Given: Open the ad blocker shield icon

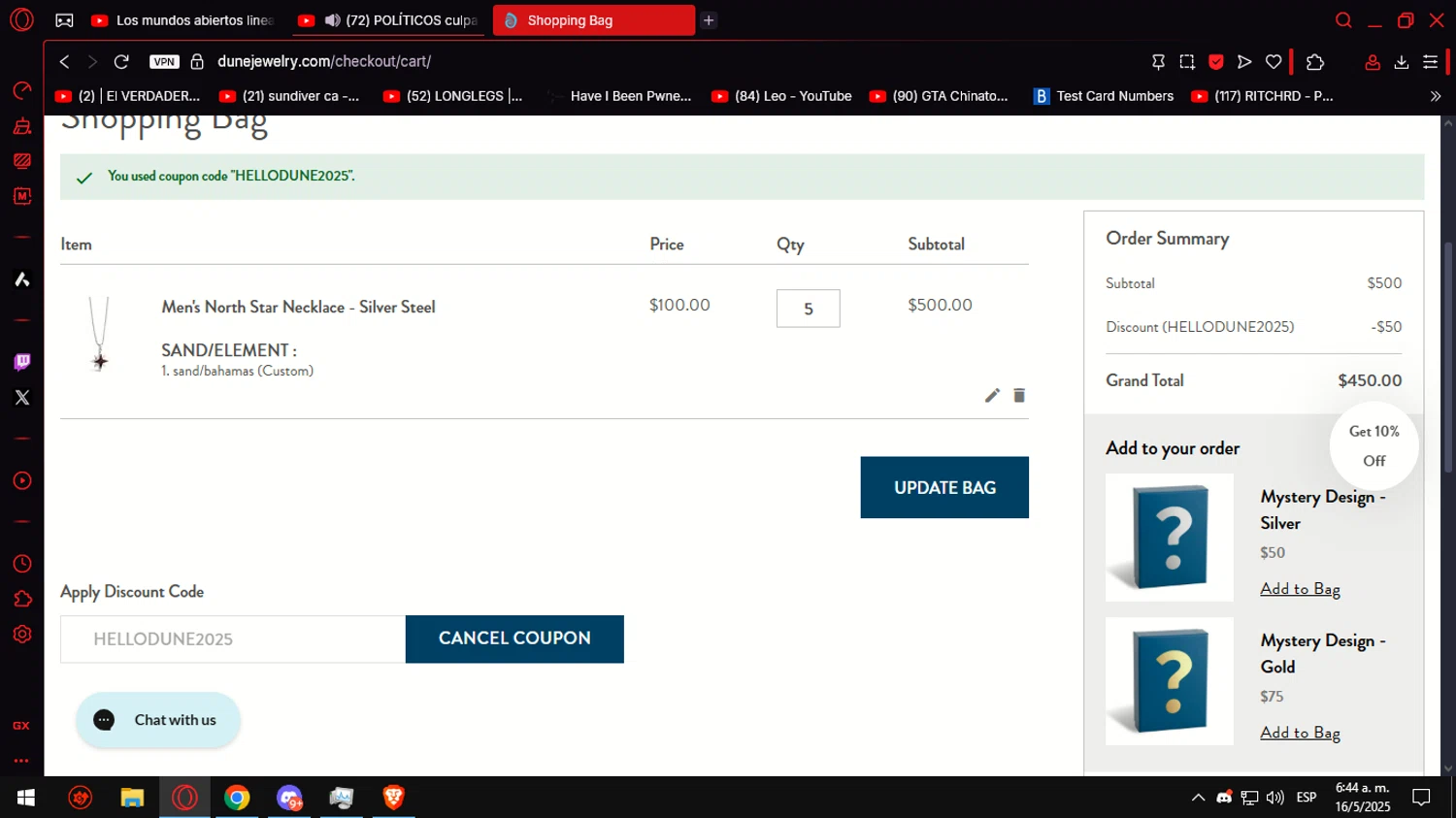Looking at the screenshot, I should (x=1215, y=61).
